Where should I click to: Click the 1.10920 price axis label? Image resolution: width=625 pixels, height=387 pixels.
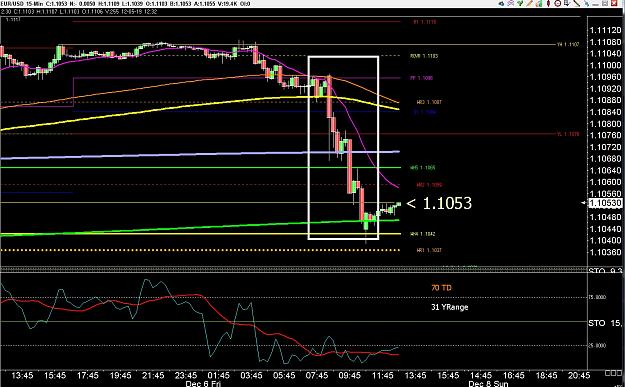tap(605, 88)
